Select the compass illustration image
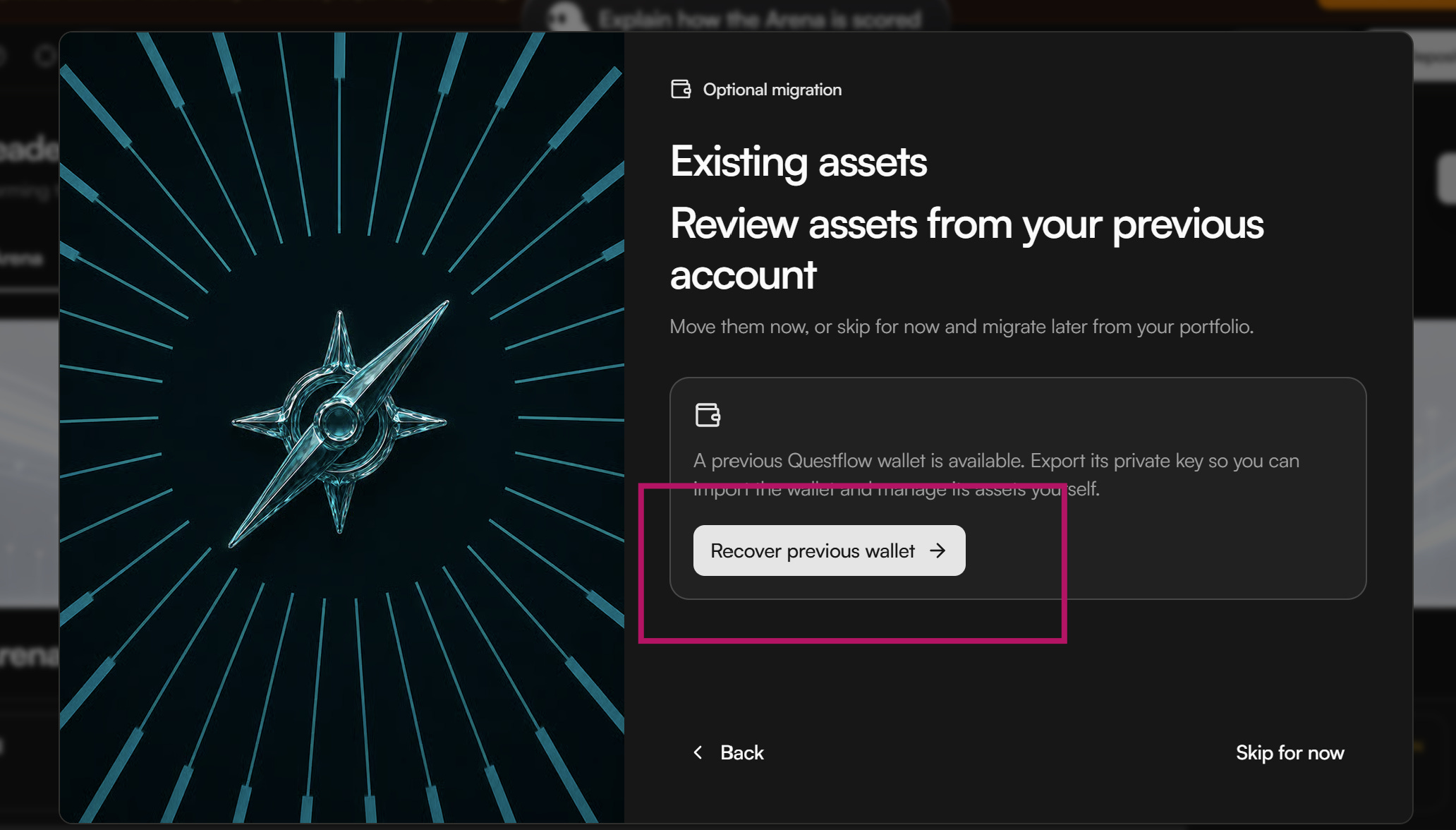 [x=342, y=427]
